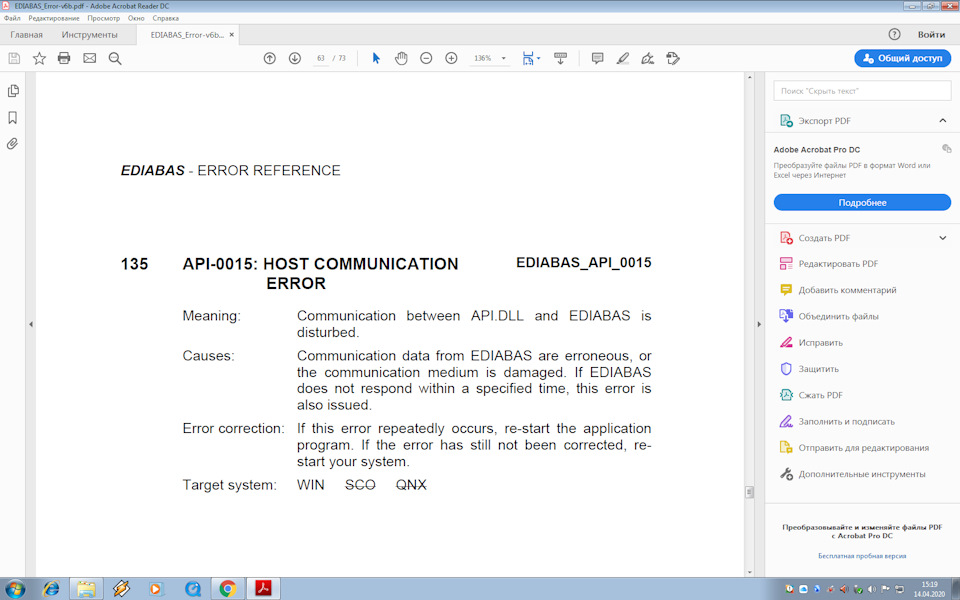Screen dimensions: 960x600
Task: Switch to the Инструменты tab
Action: point(89,35)
